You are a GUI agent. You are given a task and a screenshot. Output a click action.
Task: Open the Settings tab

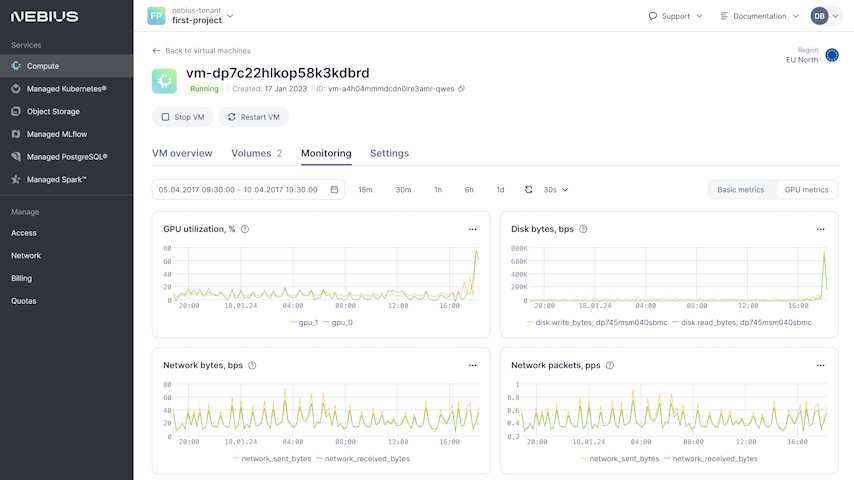click(x=389, y=153)
